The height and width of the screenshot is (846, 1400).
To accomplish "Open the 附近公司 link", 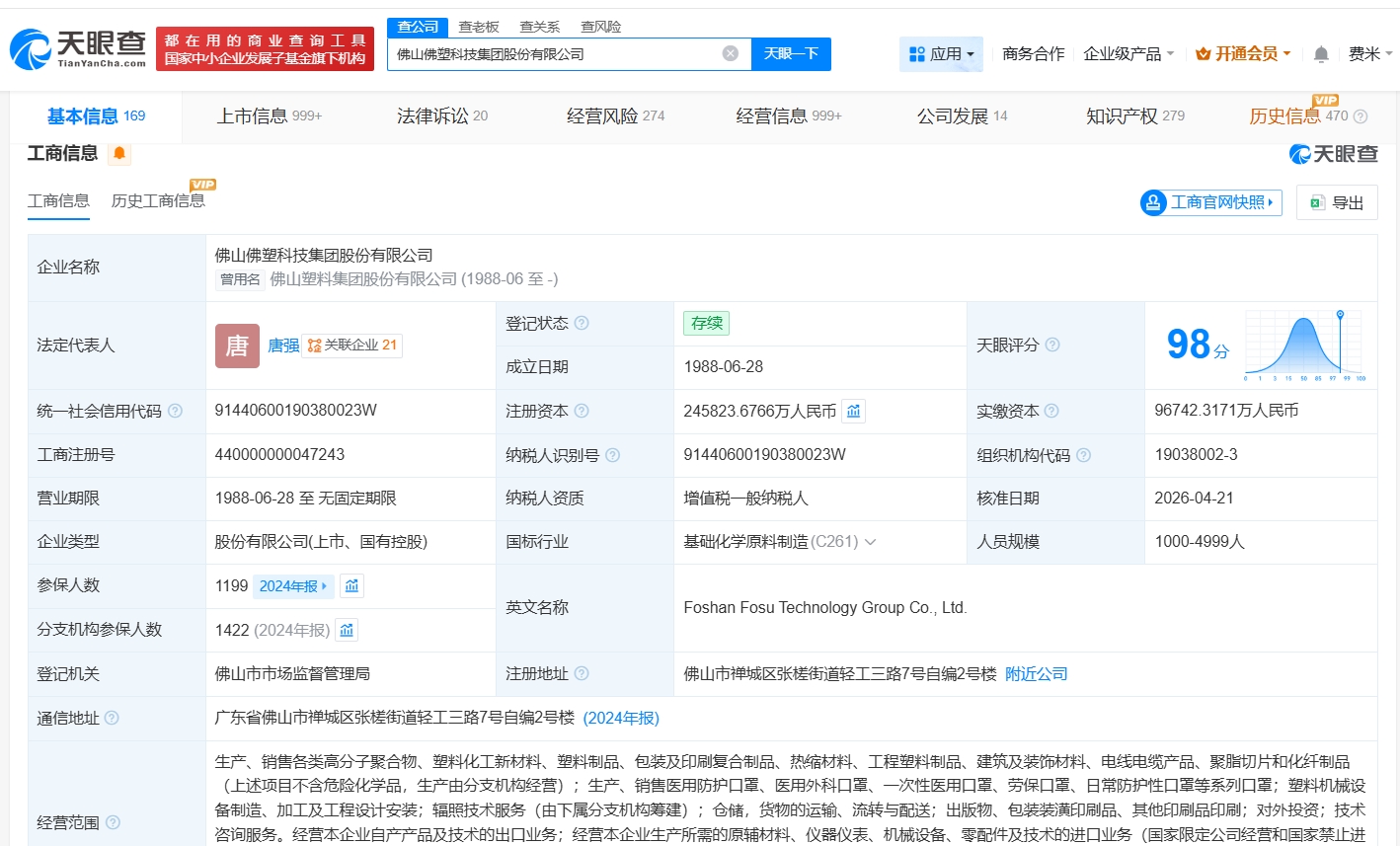I will (1036, 674).
